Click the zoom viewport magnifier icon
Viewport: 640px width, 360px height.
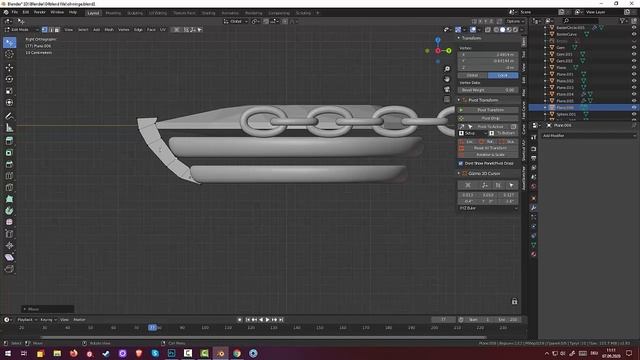click(447, 69)
